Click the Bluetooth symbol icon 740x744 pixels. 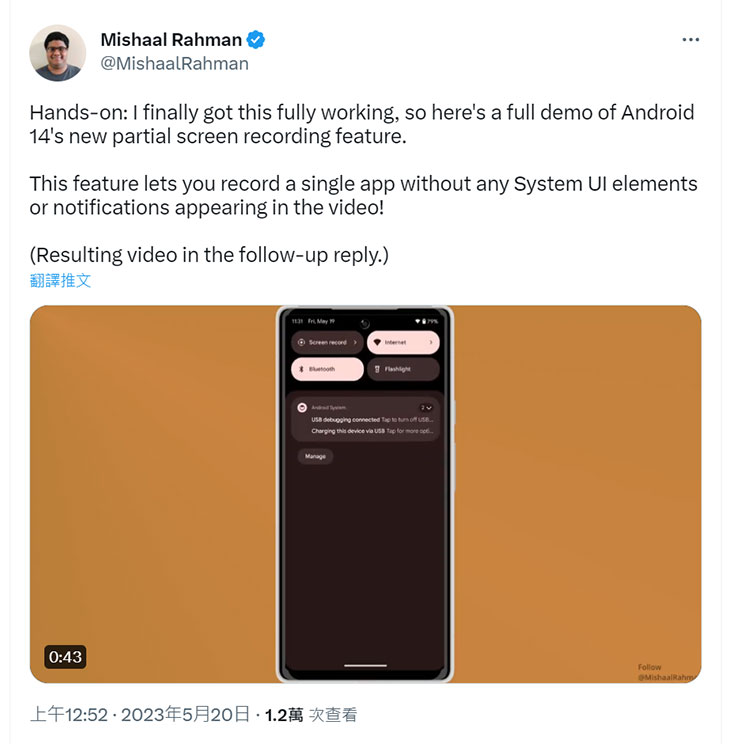[x=301, y=369]
